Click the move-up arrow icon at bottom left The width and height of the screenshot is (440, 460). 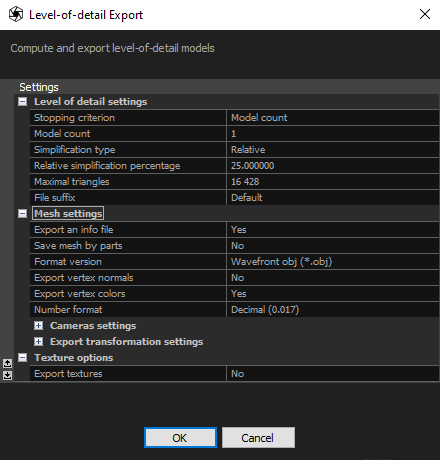pos(7,363)
